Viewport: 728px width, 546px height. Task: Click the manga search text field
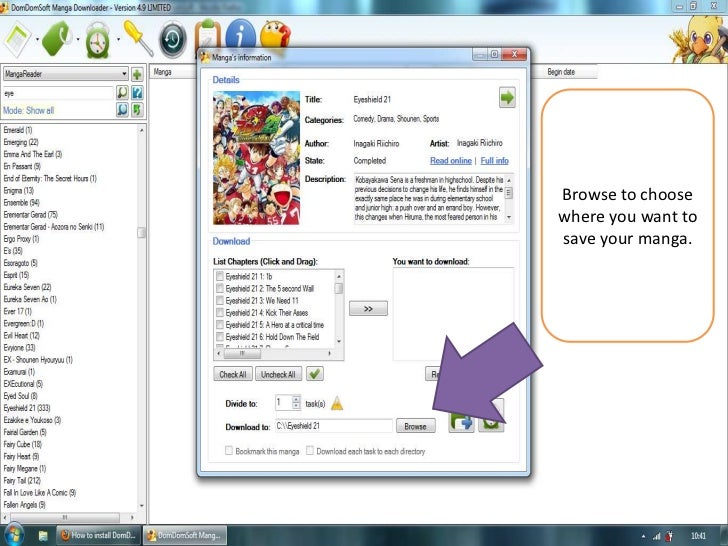[58, 93]
